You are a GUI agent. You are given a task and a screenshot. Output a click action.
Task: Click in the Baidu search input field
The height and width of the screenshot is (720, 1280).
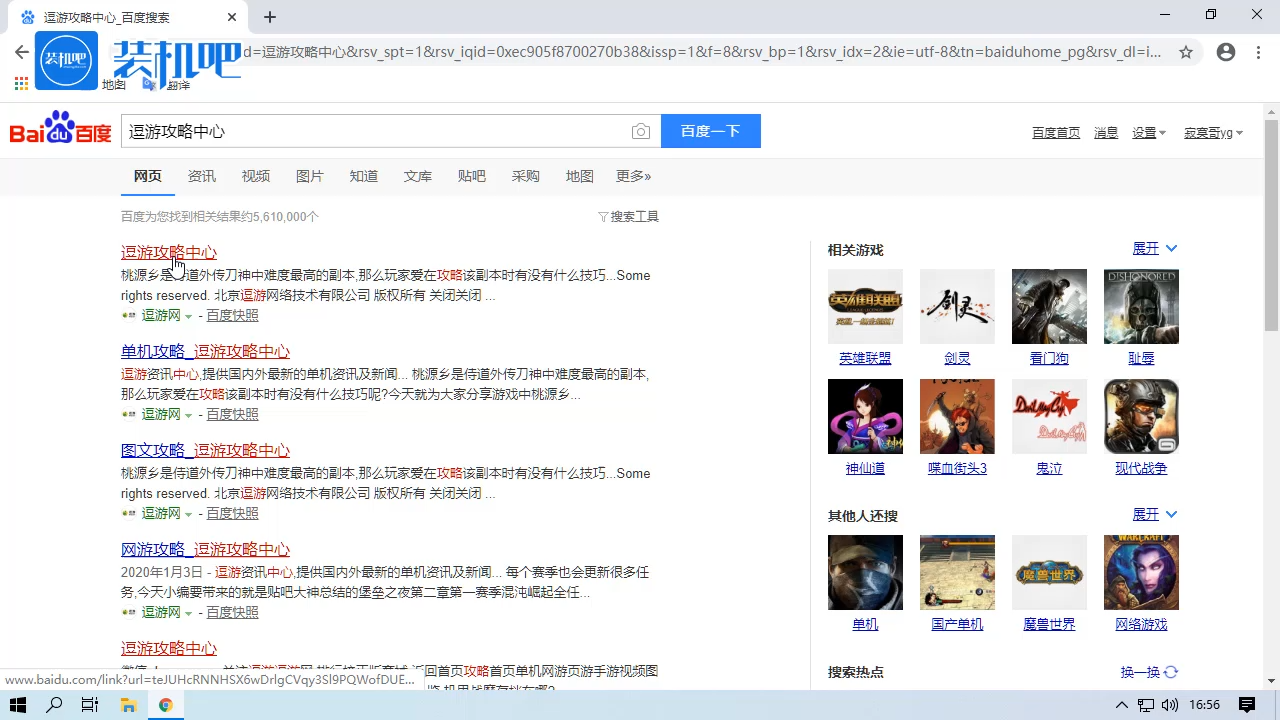coord(375,132)
